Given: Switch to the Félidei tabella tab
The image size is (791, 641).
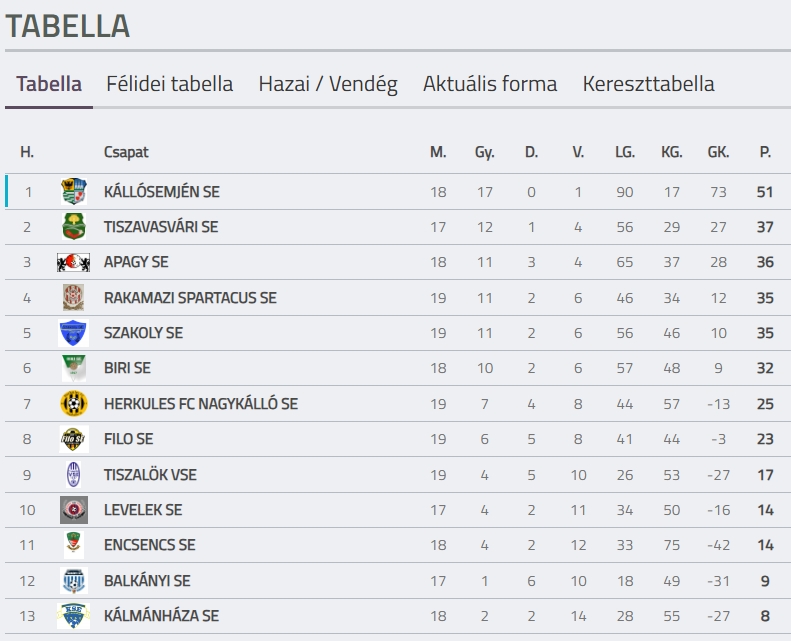Looking at the screenshot, I should click(170, 84).
